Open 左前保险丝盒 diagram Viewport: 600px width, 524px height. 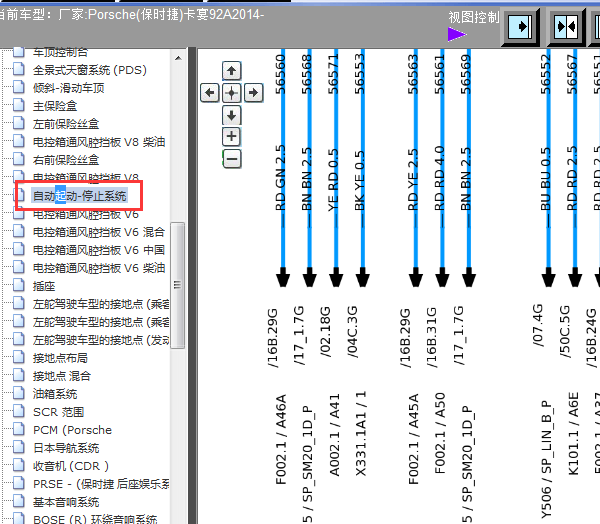pos(66,124)
